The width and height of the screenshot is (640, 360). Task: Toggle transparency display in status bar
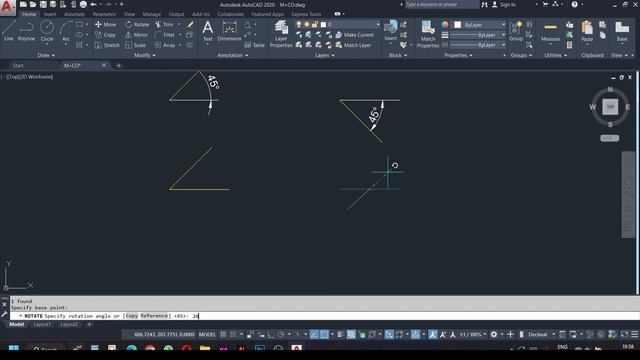[351, 334]
